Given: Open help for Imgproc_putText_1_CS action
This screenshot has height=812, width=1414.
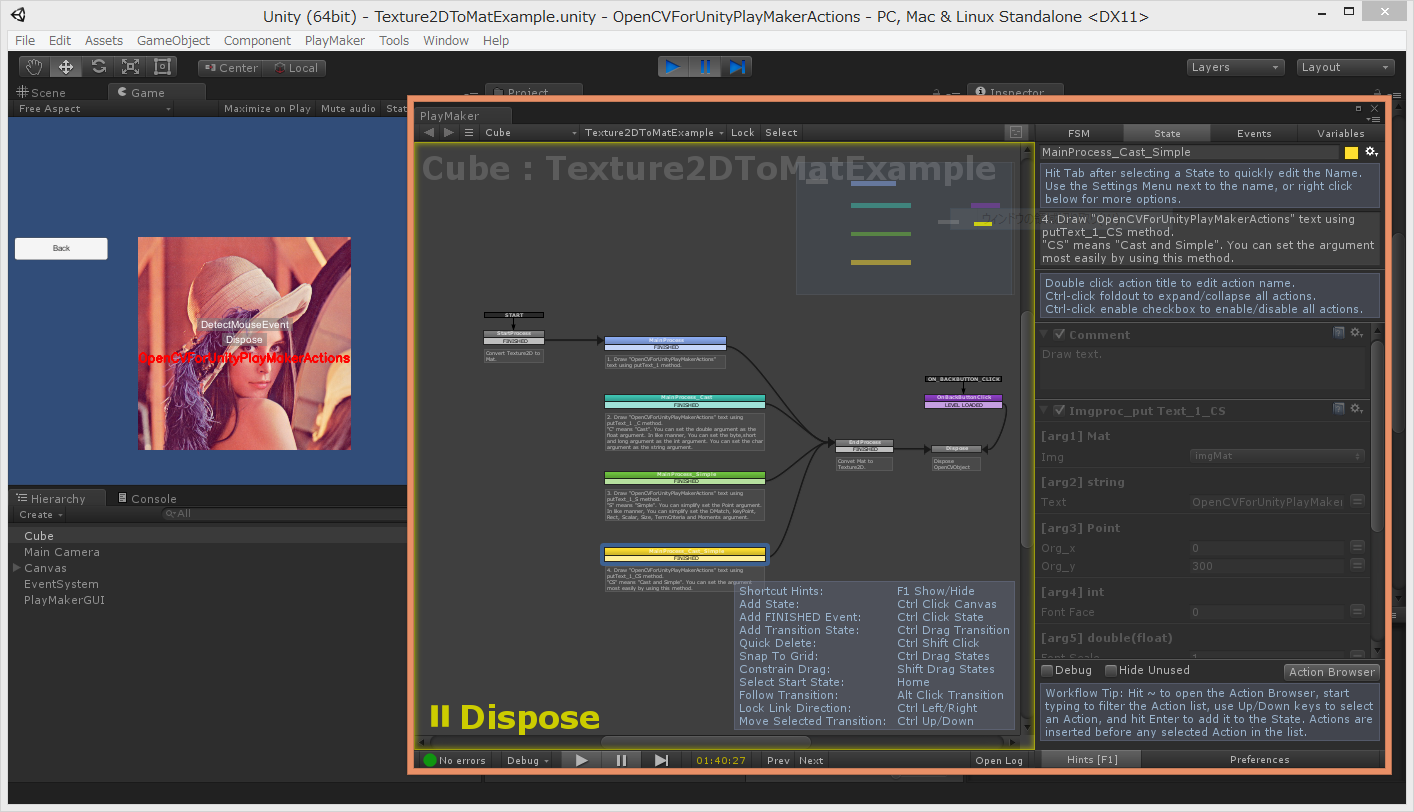Looking at the screenshot, I should (1339, 409).
